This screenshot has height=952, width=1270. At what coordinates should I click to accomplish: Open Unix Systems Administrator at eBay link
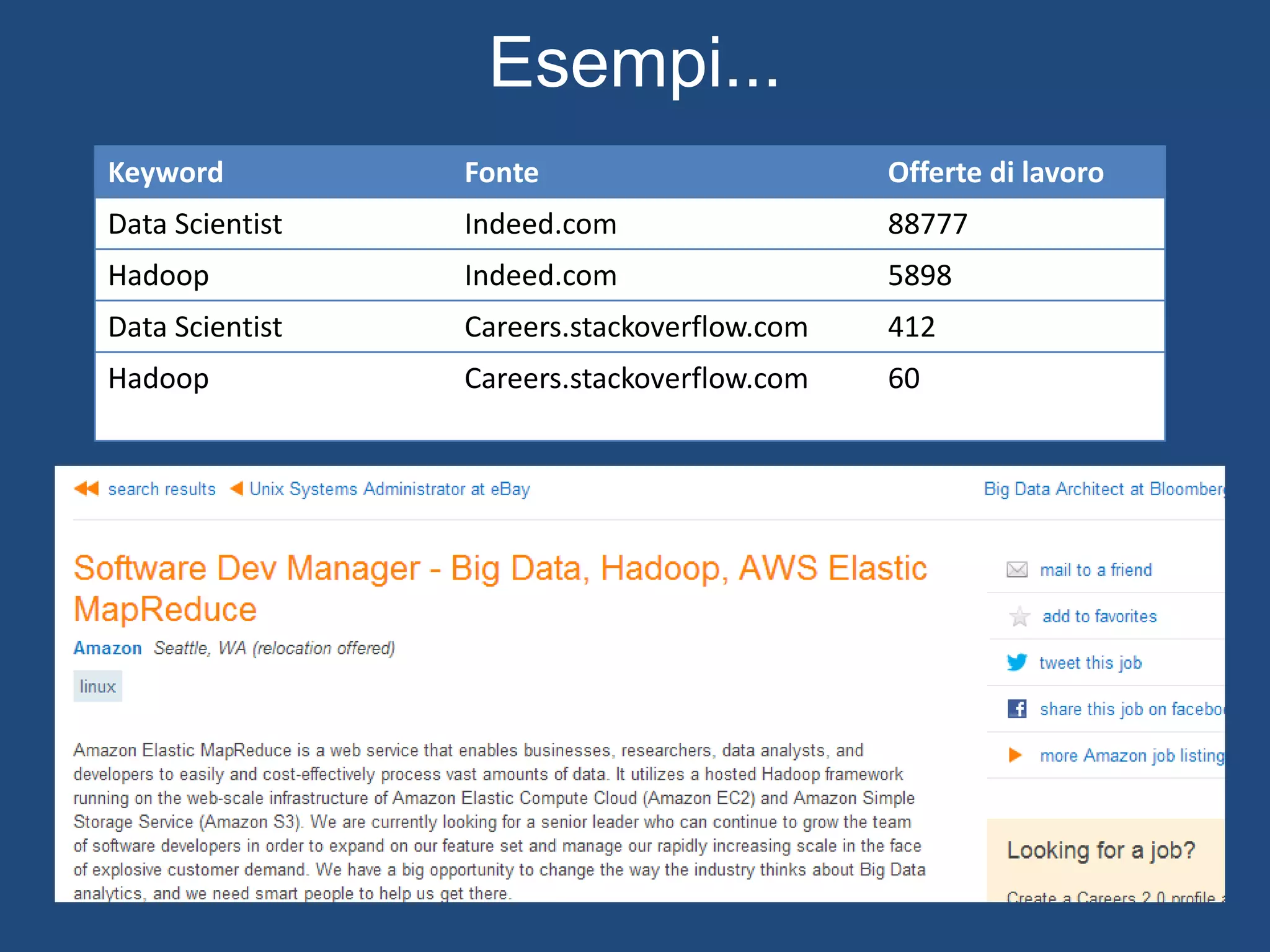[x=389, y=489]
